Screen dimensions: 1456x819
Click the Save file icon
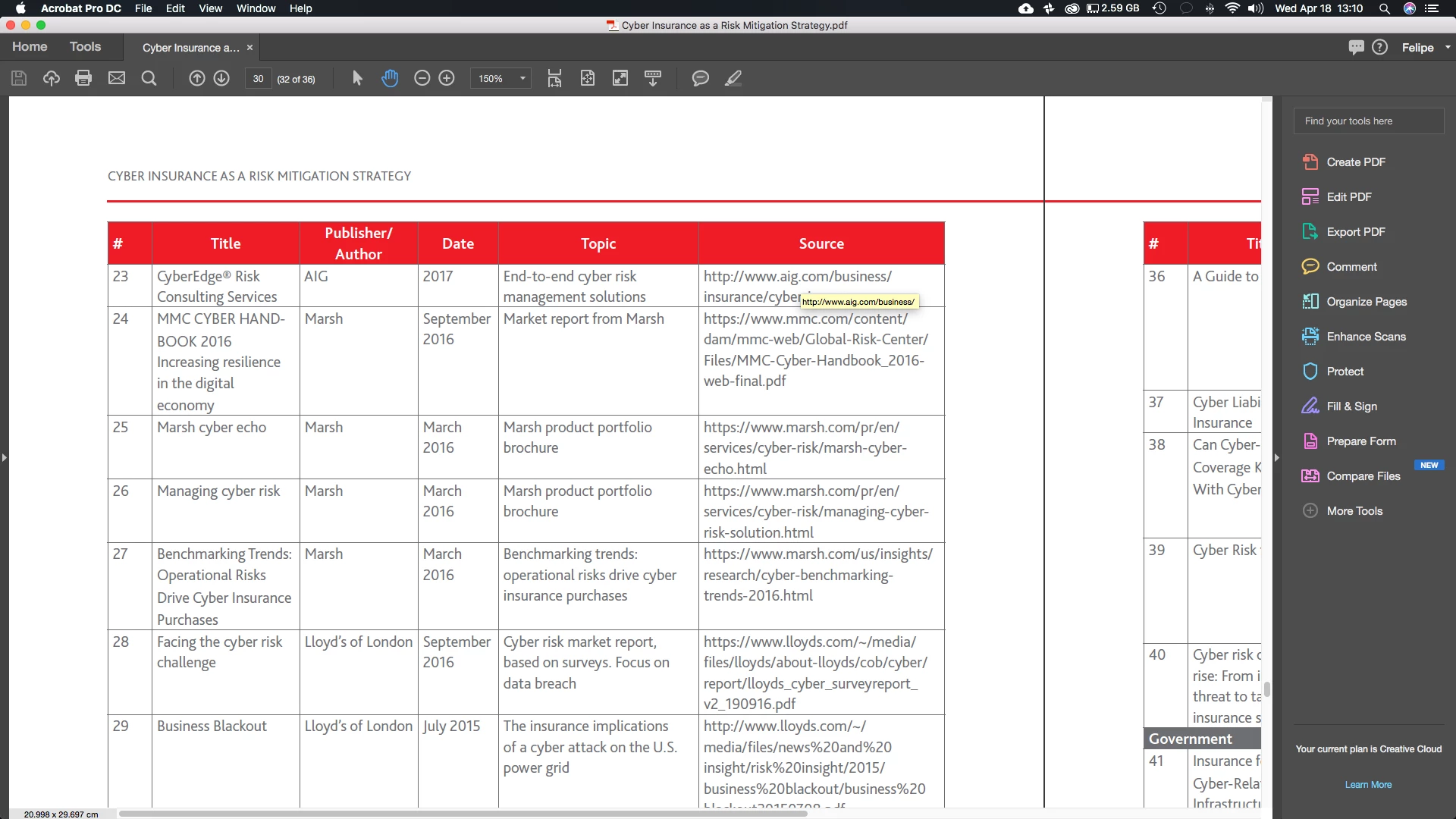coord(19,78)
